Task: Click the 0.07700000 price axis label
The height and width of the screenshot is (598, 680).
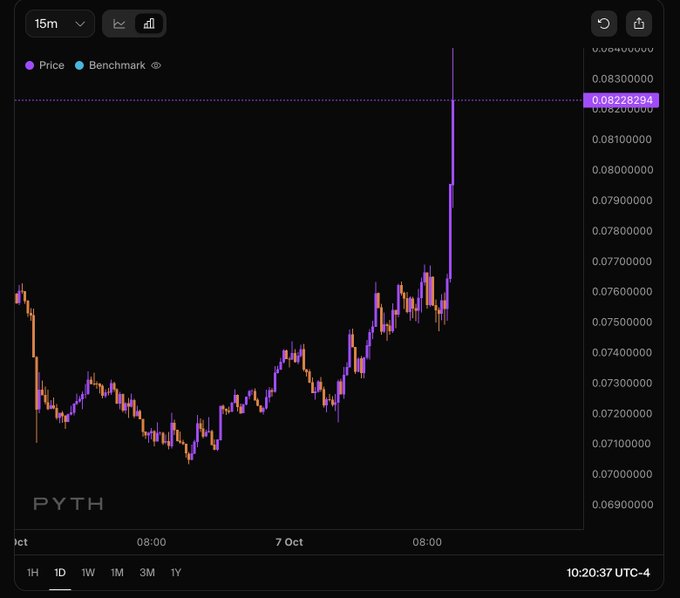Action: [622, 261]
